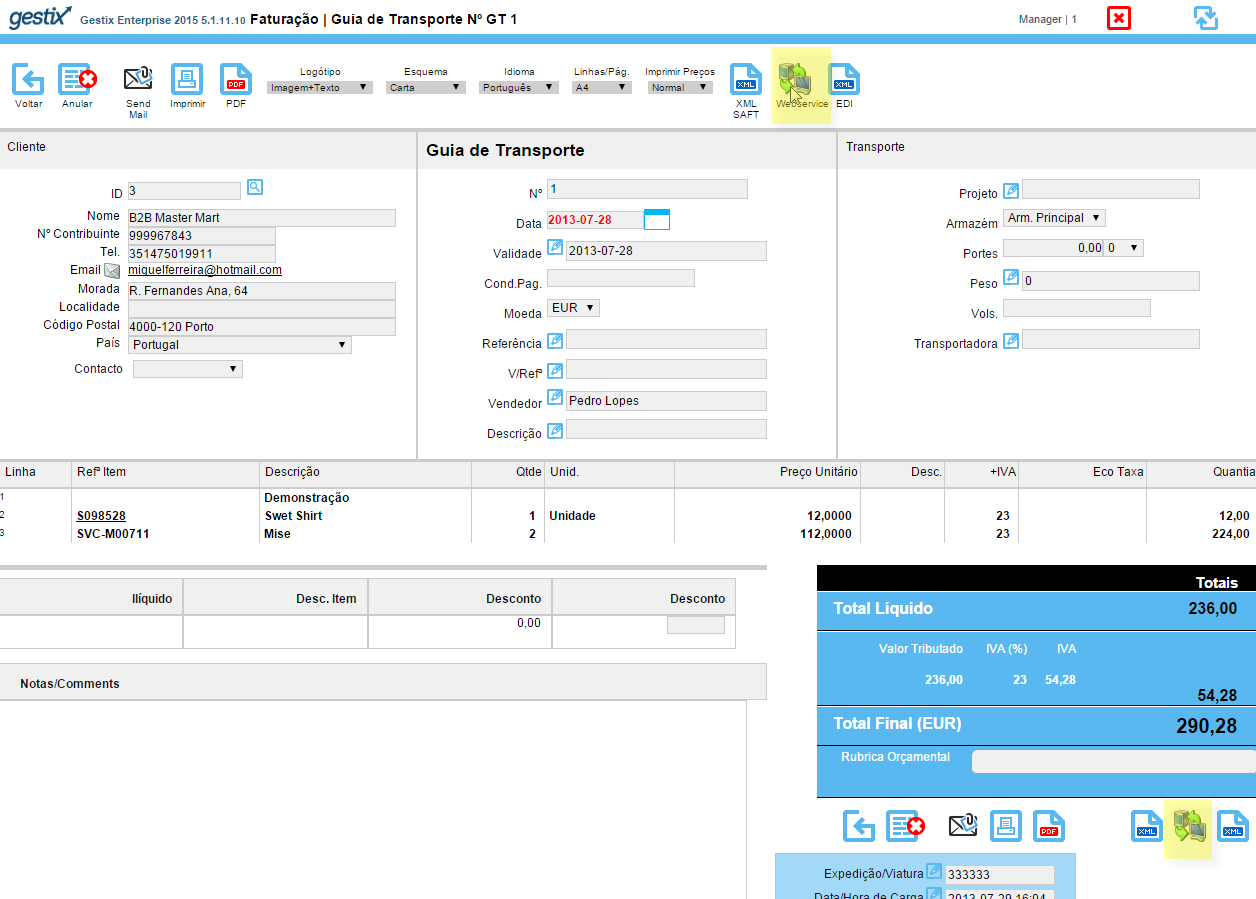This screenshot has width=1256, height=899.
Task: Click inside the Notas/Comments text area
Action: pyautogui.click(x=373, y=799)
